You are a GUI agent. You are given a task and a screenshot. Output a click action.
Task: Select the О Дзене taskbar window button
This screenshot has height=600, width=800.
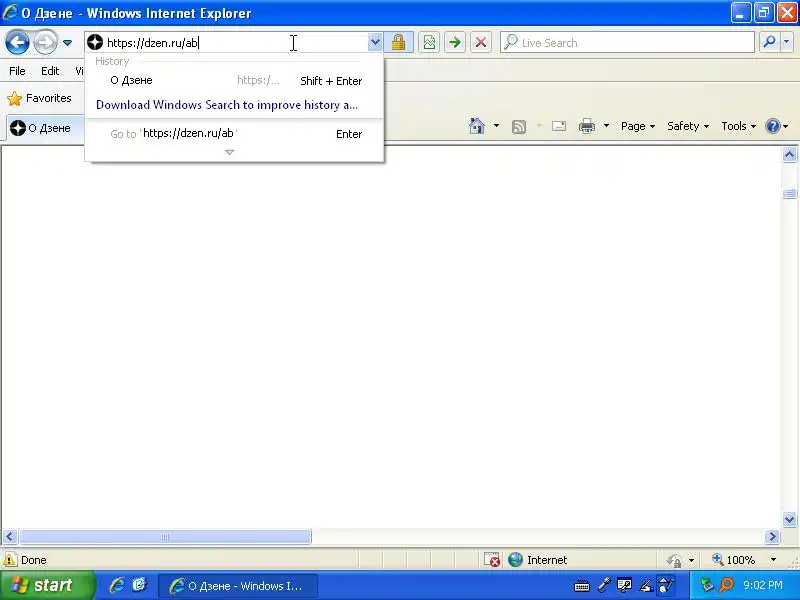click(x=238, y=586)
